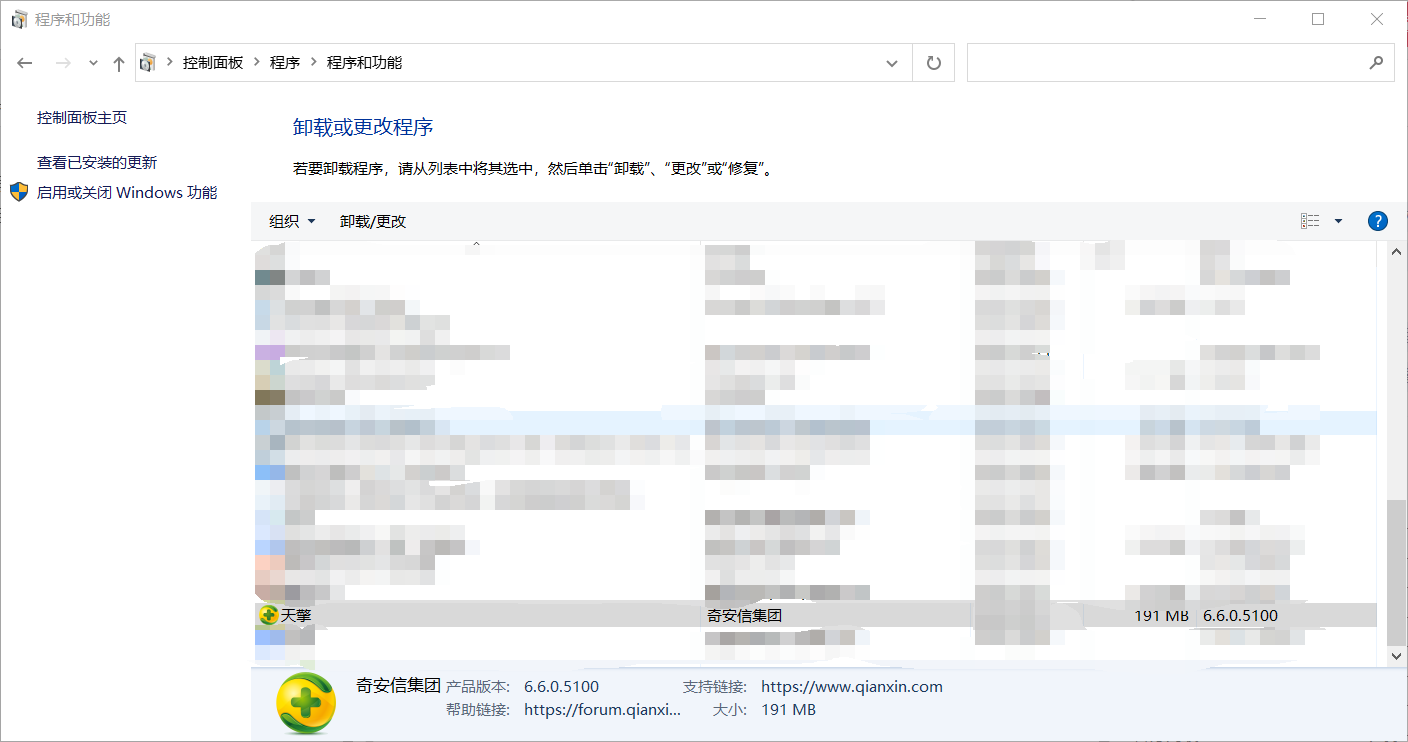1408x742 pixels.
Task: Open the view options dropdown arrow
Action: 1339,220
